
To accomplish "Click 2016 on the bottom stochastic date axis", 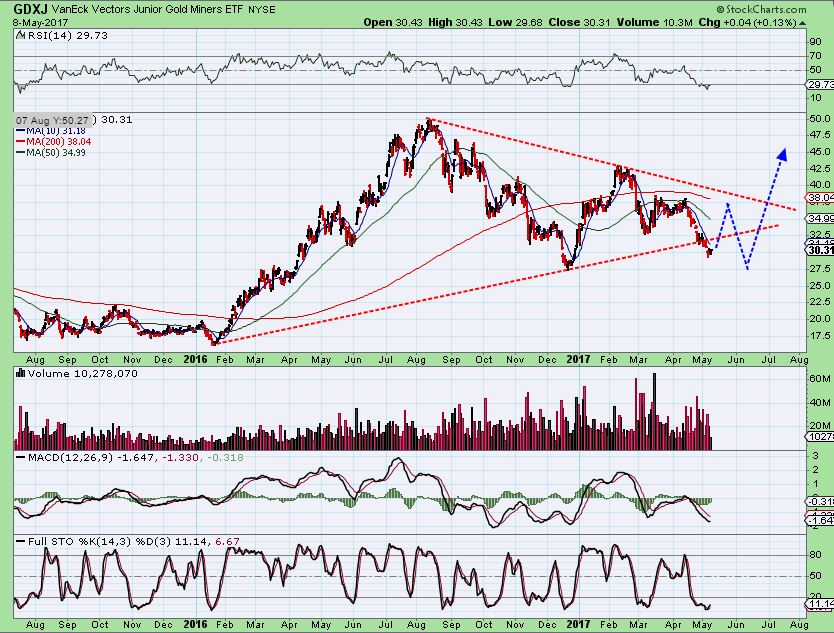I will (195, 624).
